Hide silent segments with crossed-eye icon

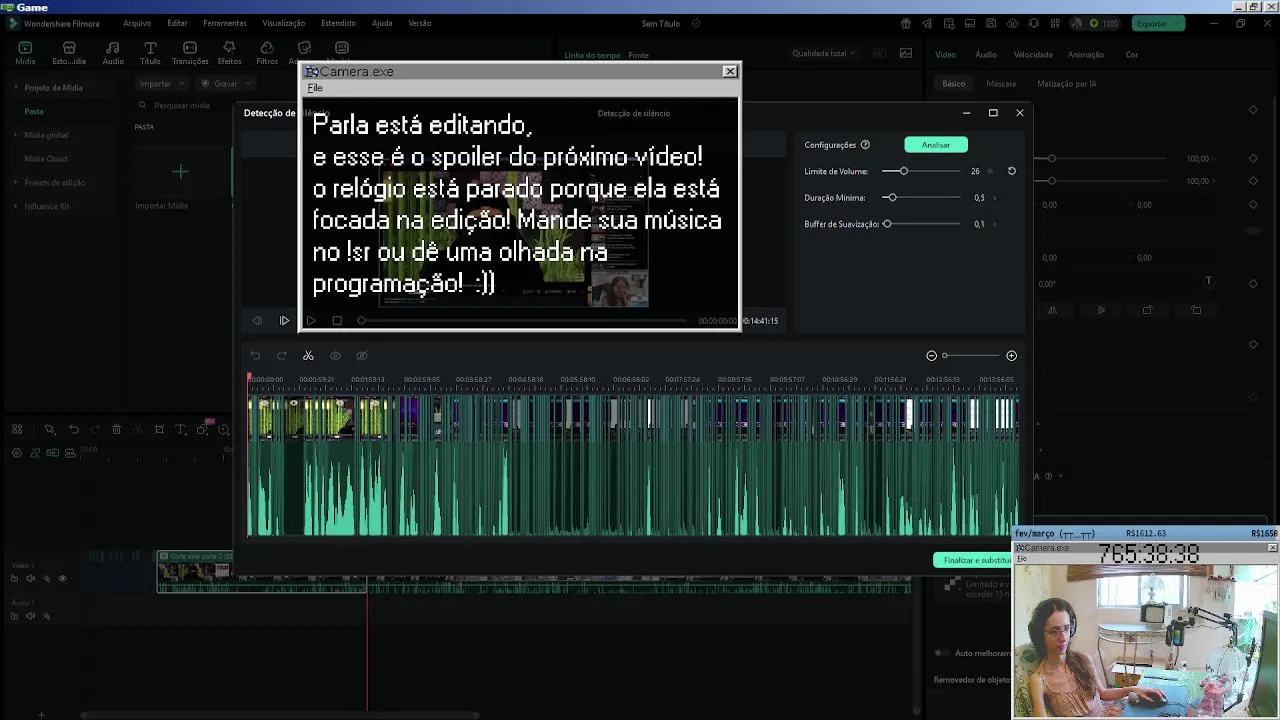click(x=362, y=356)
